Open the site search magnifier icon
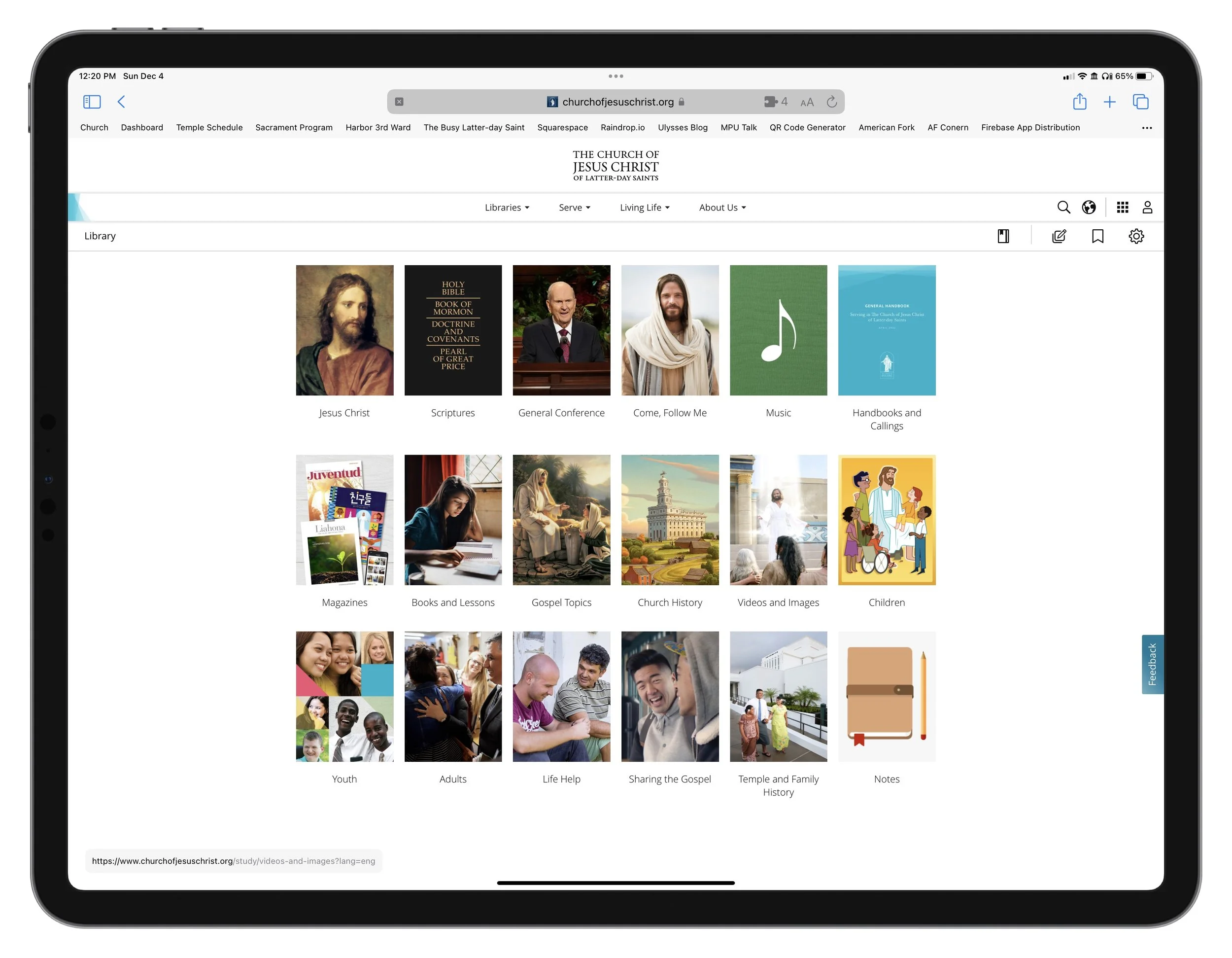Image resolution: width=1232 pixels, height=958 pixels. (x=1063, y=207)
